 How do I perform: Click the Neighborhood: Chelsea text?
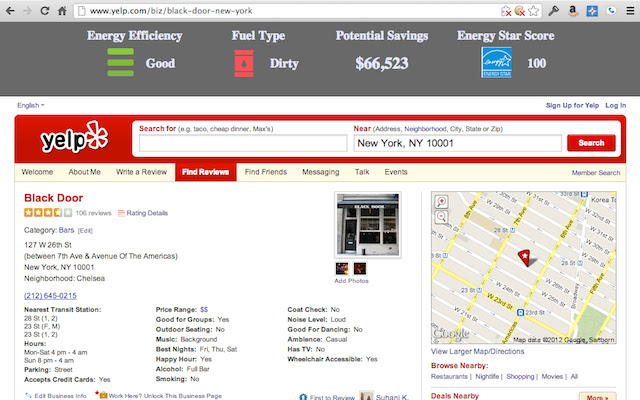[x=64, y=278]
